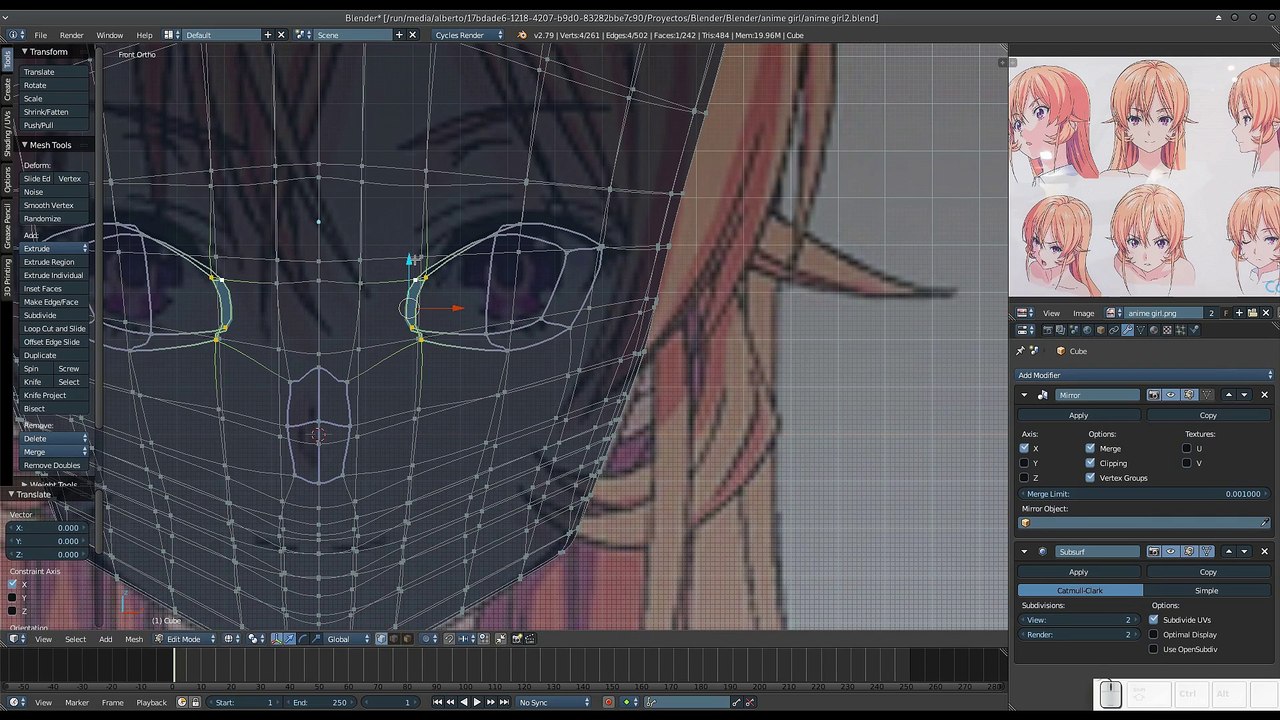The image size is (1280, 720).
Task: Toggle Mirror modifier viewport visibility eye
Action: point(1171,395)
